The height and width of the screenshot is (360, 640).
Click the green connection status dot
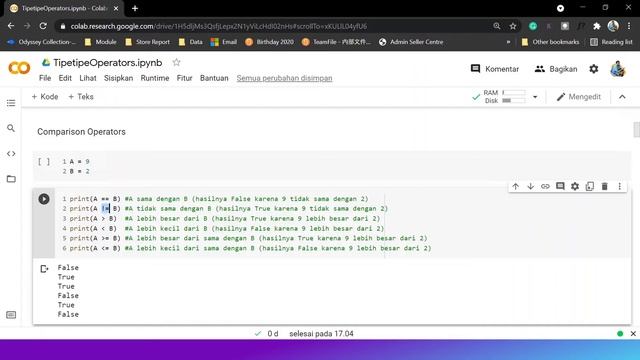(620, 333)
